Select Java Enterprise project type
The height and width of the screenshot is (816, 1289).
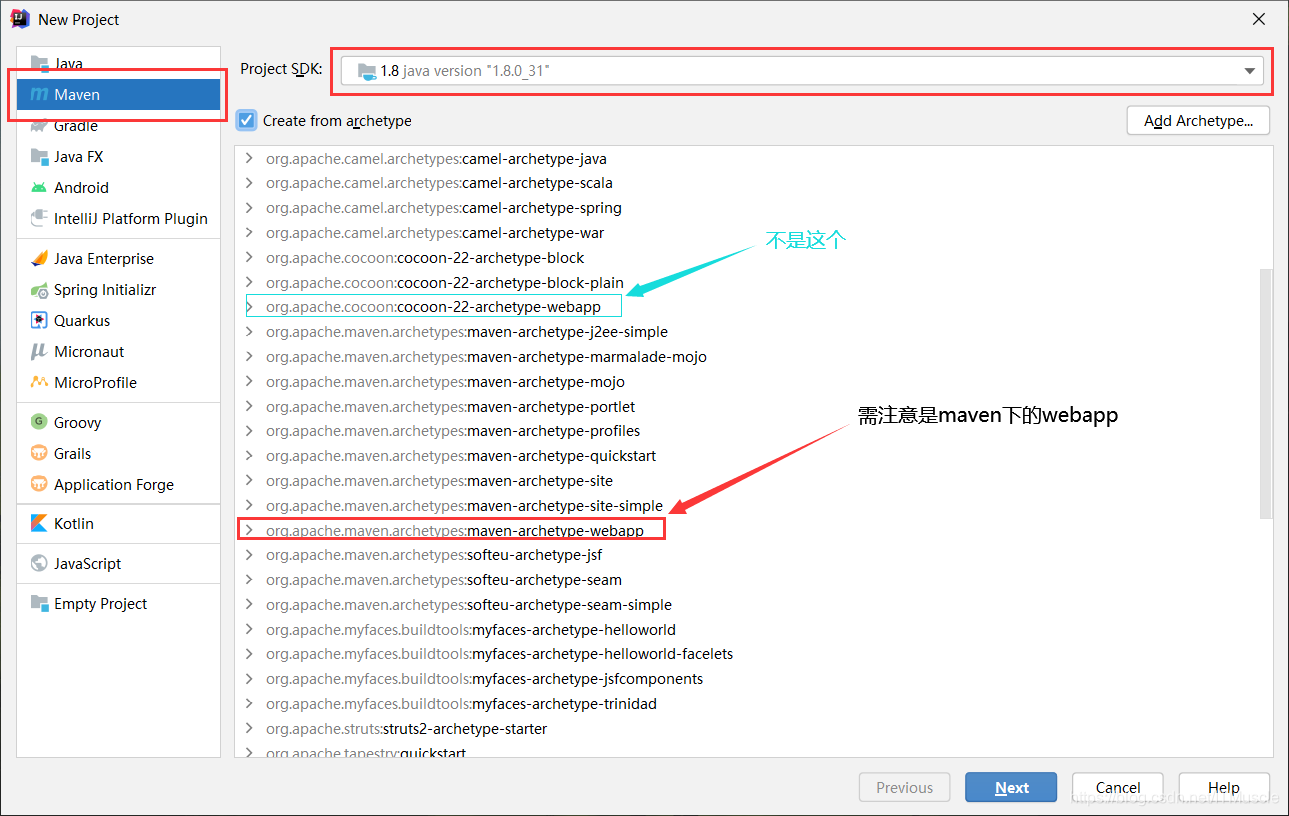[x=119, y=259]
